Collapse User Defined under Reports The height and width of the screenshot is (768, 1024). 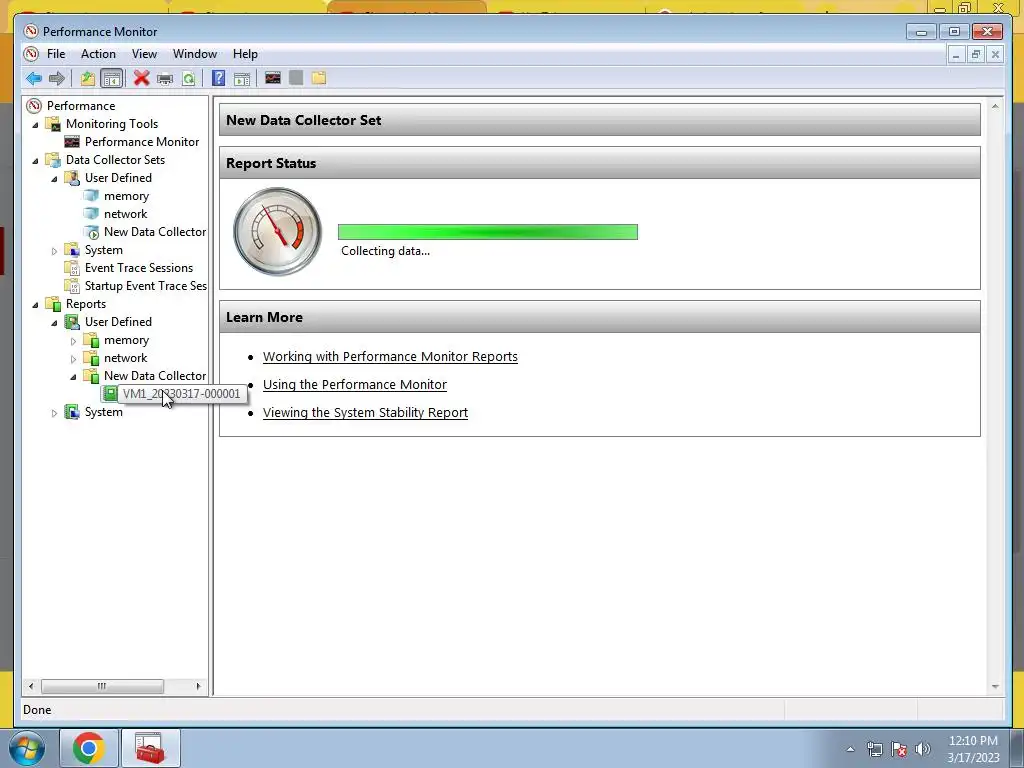54,323
